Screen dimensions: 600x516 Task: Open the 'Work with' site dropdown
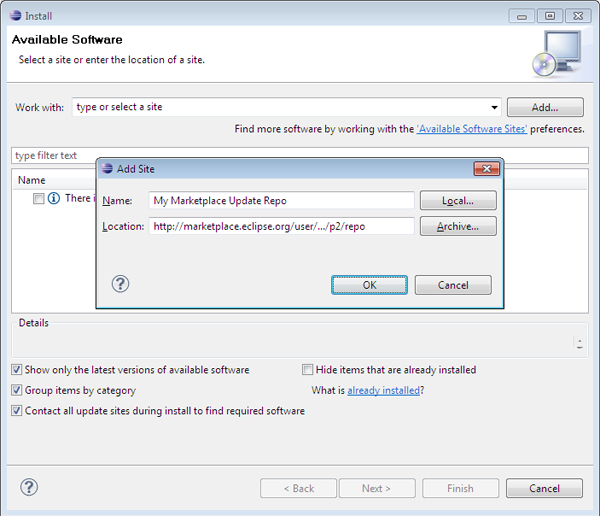[494, 108]
